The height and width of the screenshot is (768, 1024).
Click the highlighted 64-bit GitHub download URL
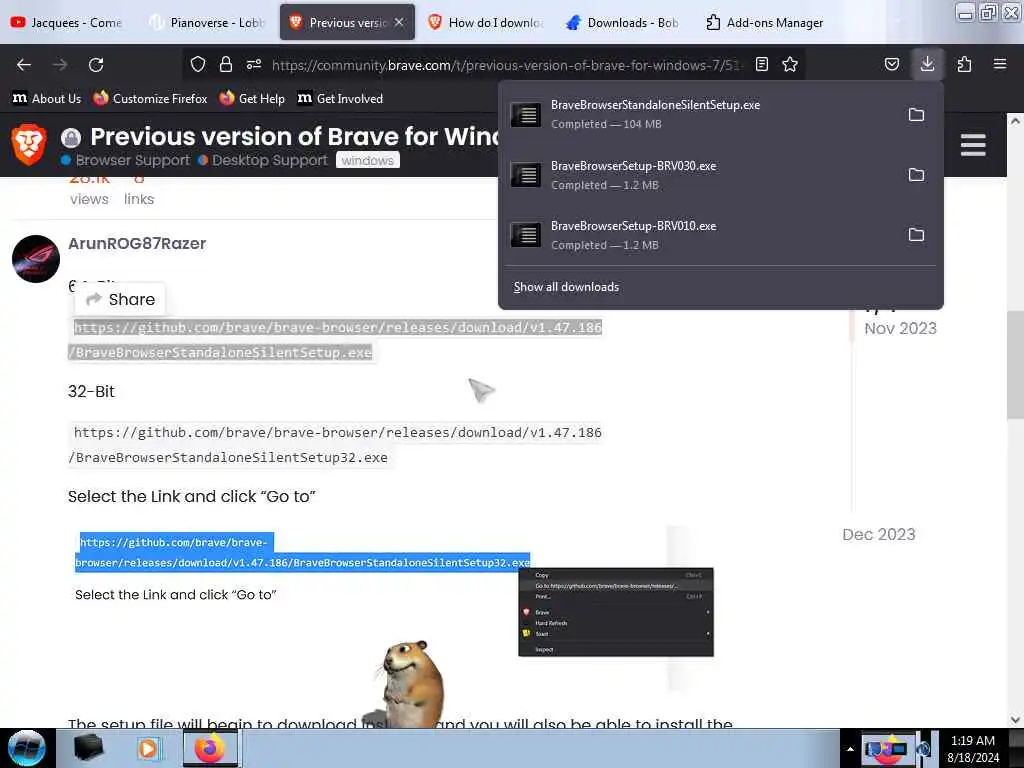pos(335,340)
